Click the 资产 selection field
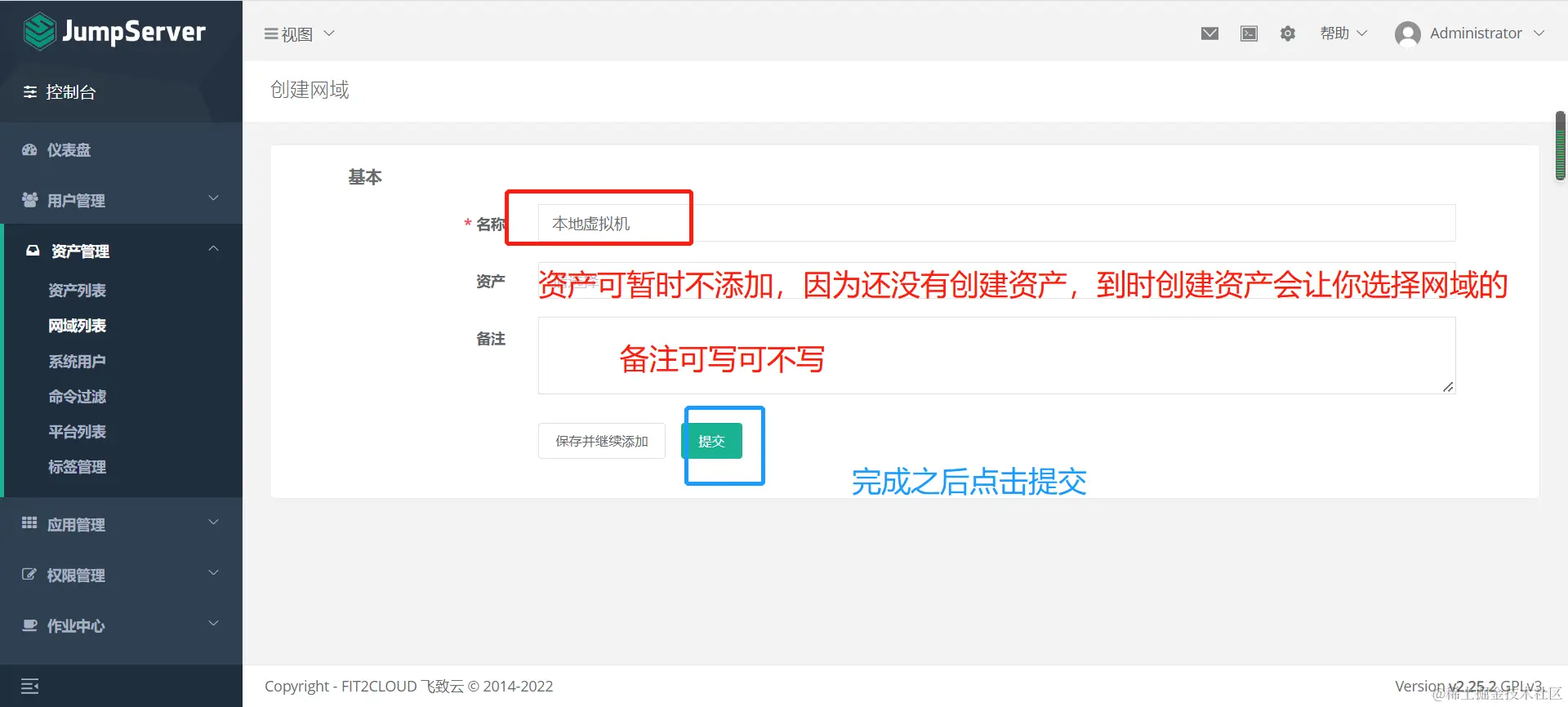The width and height of the screenshot is (1568, 707). 996,280
